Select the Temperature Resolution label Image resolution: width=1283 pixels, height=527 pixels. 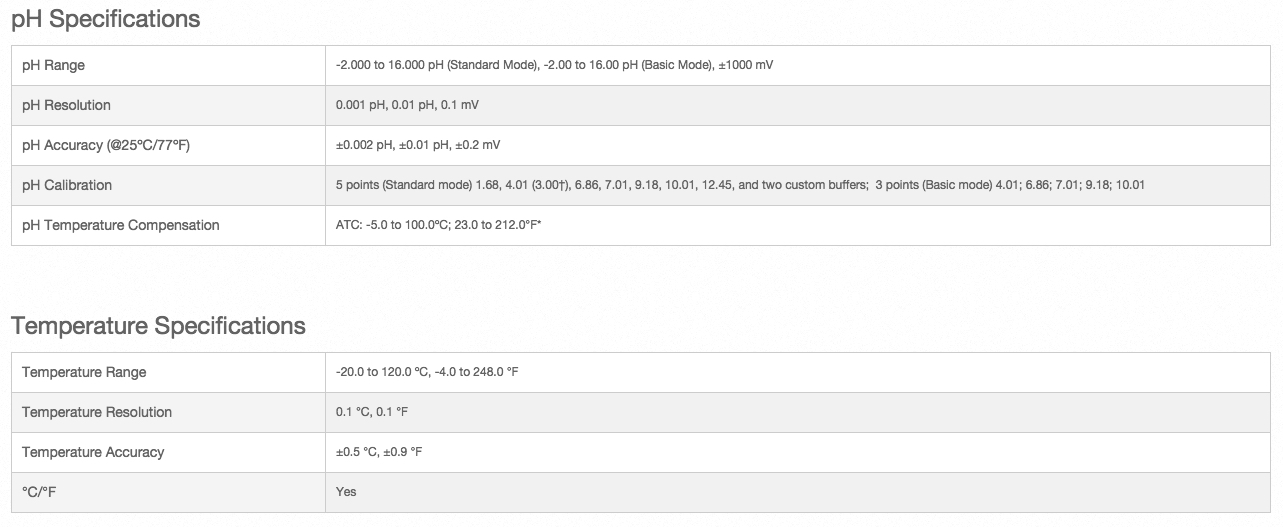(x=97, y=412)
